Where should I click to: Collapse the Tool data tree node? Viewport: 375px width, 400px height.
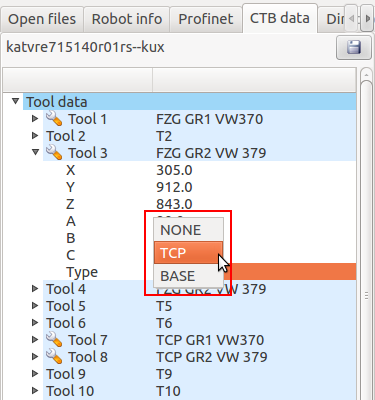tap(15, 101)
